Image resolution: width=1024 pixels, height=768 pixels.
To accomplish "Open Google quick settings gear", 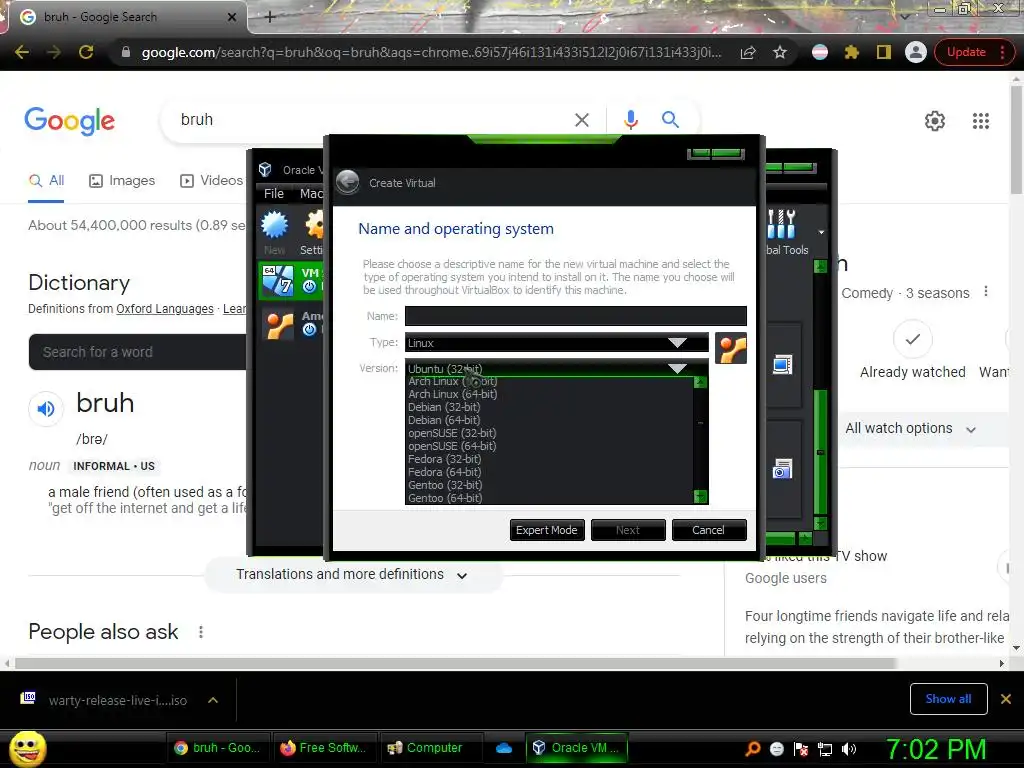I will pos(935,121).
